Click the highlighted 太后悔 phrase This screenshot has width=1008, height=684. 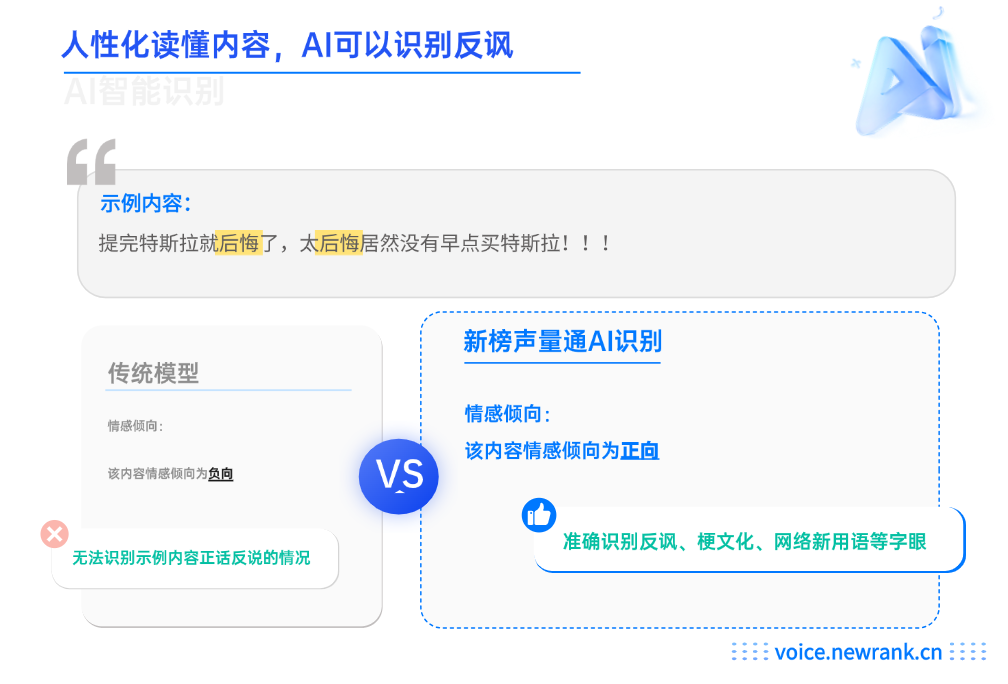(331, 243)
